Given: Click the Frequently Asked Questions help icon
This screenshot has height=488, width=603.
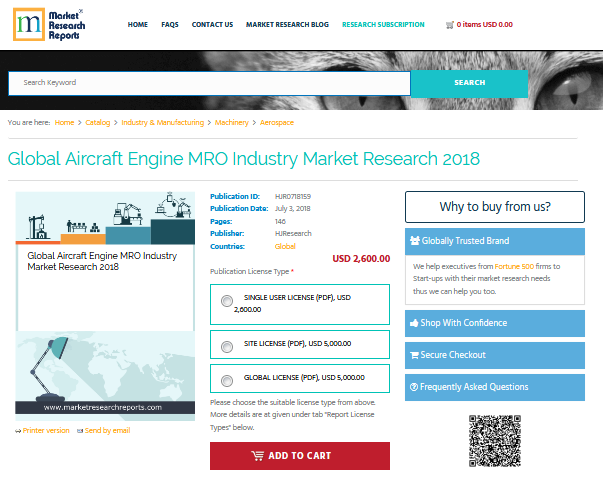Looking at the screenshot, I should [414, 387].
